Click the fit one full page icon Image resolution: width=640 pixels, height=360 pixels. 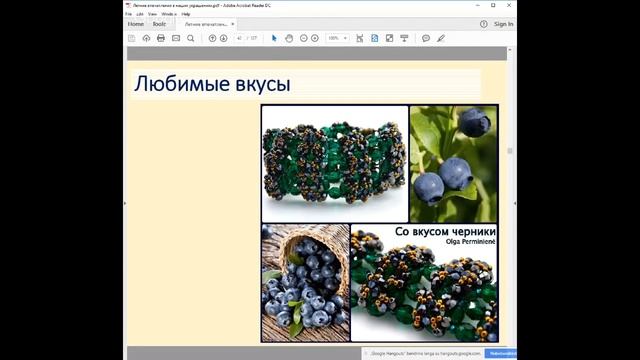point(375,38)
